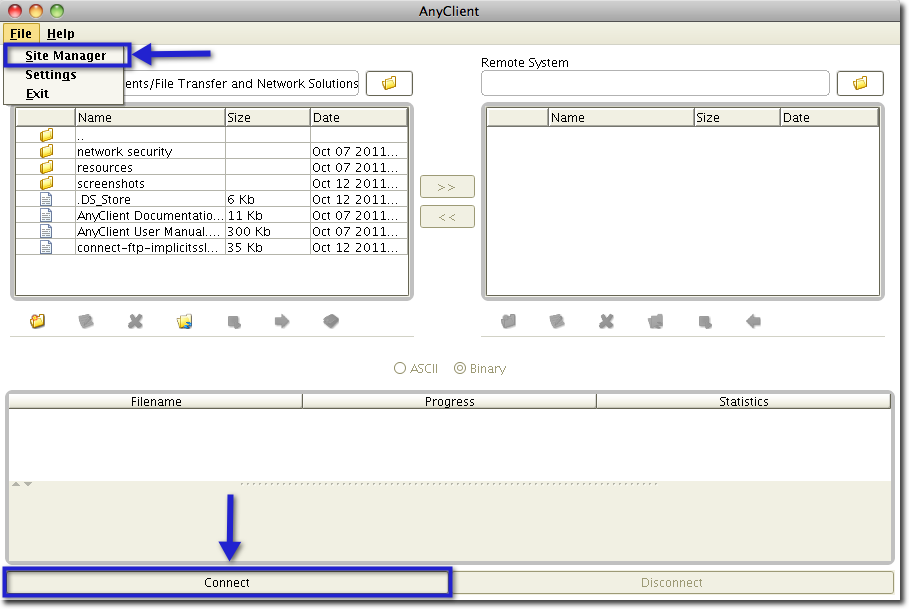Click the >> upload transfer button
Viewport: 910px width, 610px height.
pos(447,187)
